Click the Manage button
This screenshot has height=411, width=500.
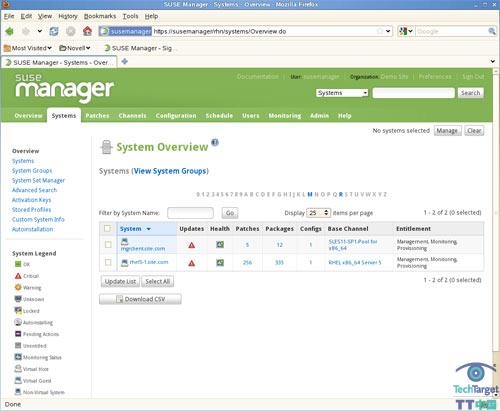tap(447, 131)
